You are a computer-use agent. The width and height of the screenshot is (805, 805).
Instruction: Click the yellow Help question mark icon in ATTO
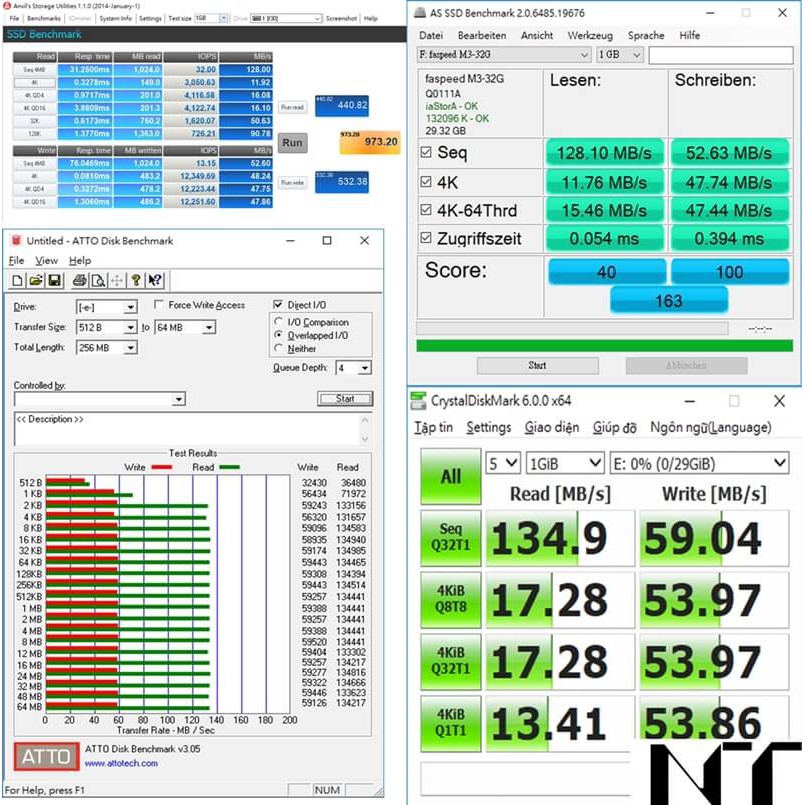137,280
